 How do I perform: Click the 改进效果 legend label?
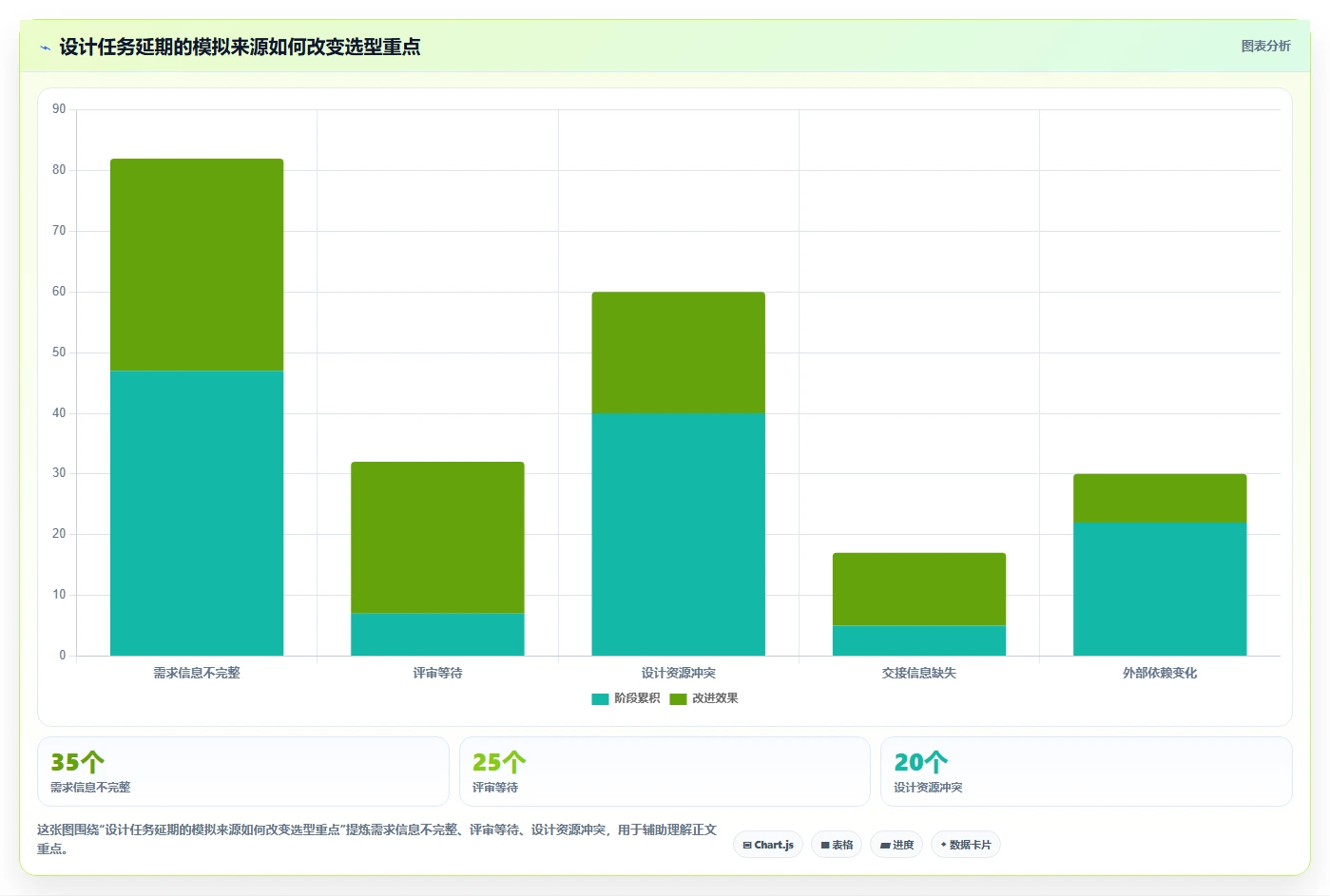(x=715, y=698)
